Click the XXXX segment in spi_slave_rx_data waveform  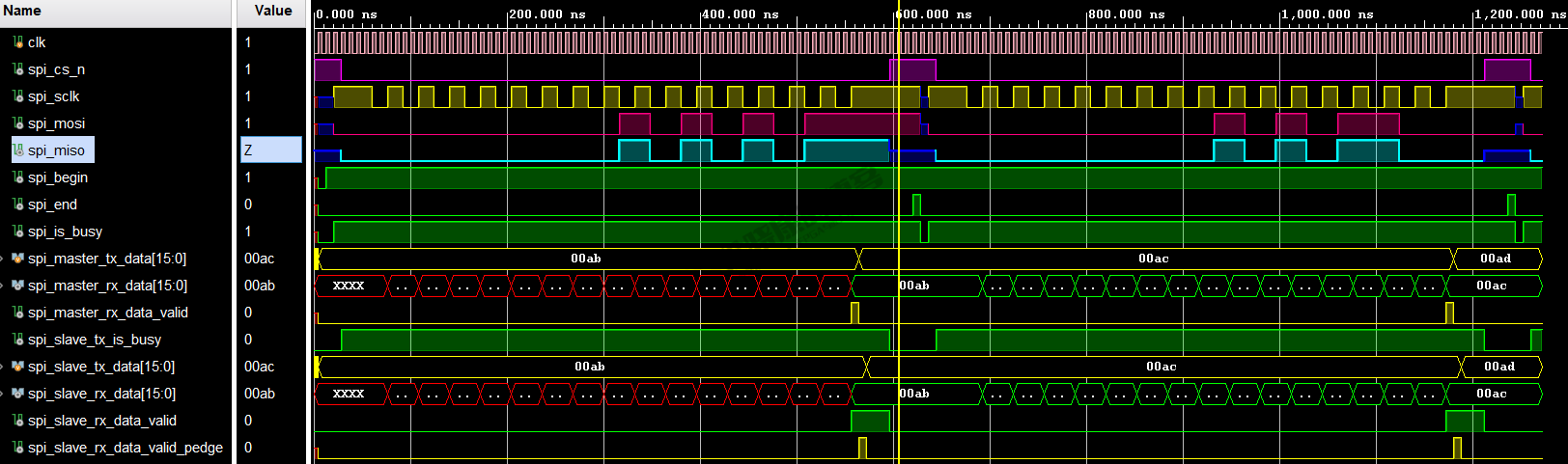point(349,394)
